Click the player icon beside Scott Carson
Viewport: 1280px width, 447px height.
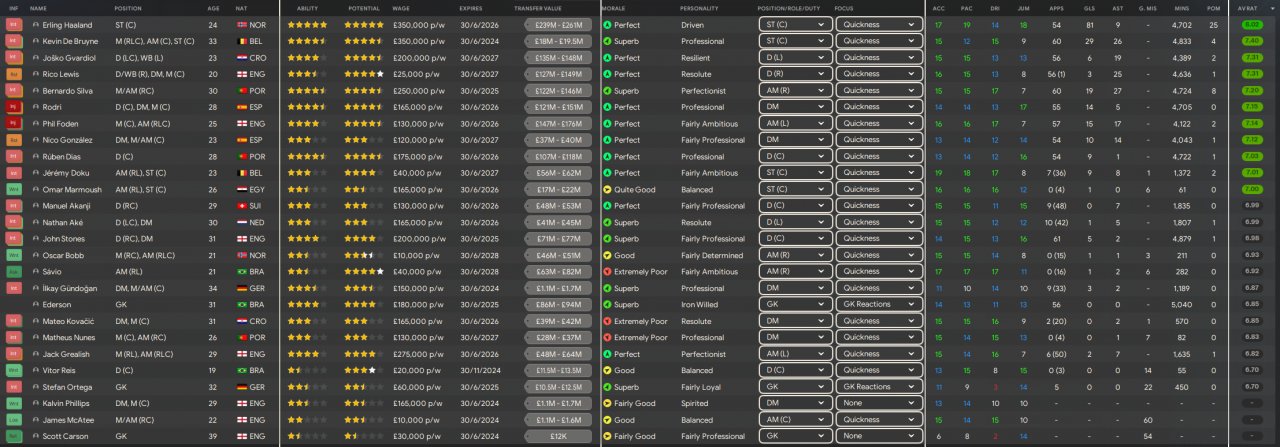coord(36,437)
